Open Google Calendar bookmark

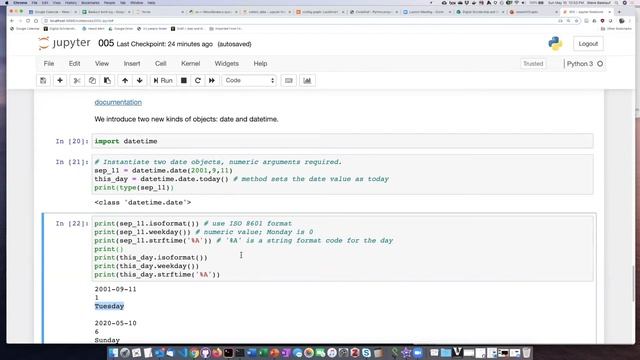[25, 29]
